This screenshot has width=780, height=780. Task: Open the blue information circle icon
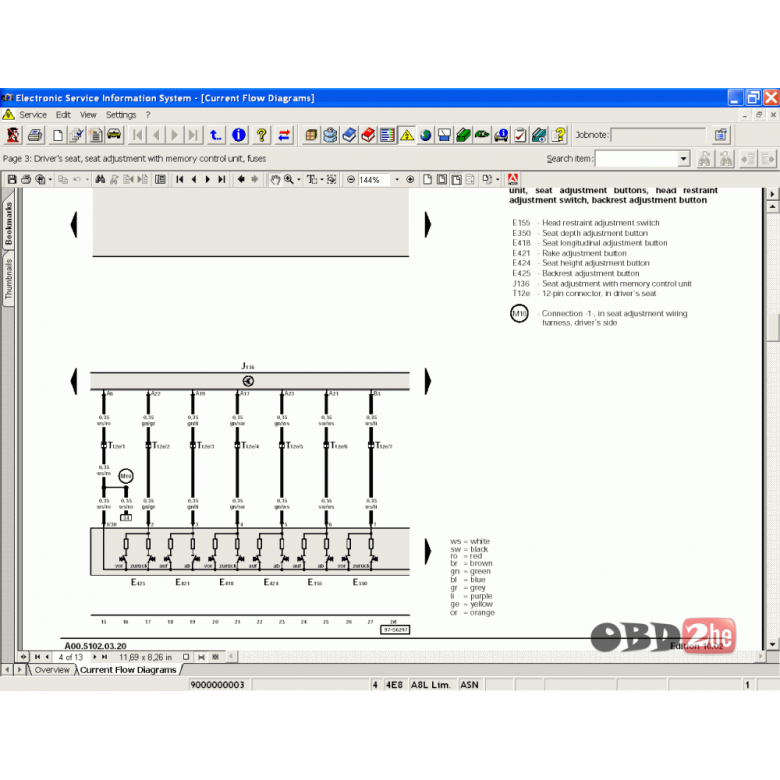tap(239, 135)
